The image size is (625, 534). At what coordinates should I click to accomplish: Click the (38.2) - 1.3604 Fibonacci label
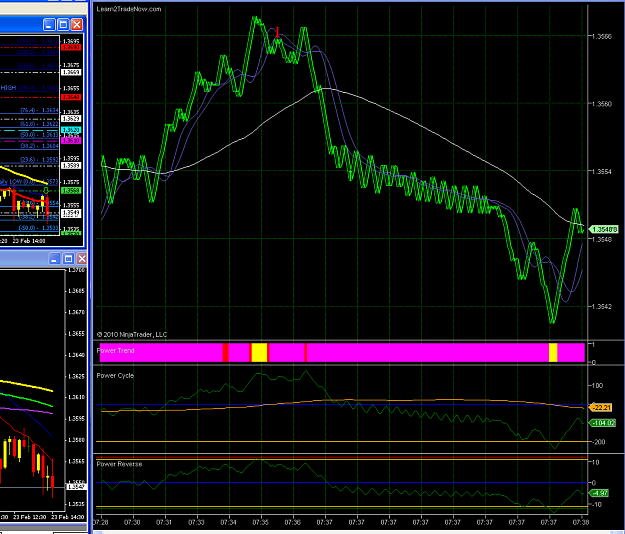(x=39, y=146)
